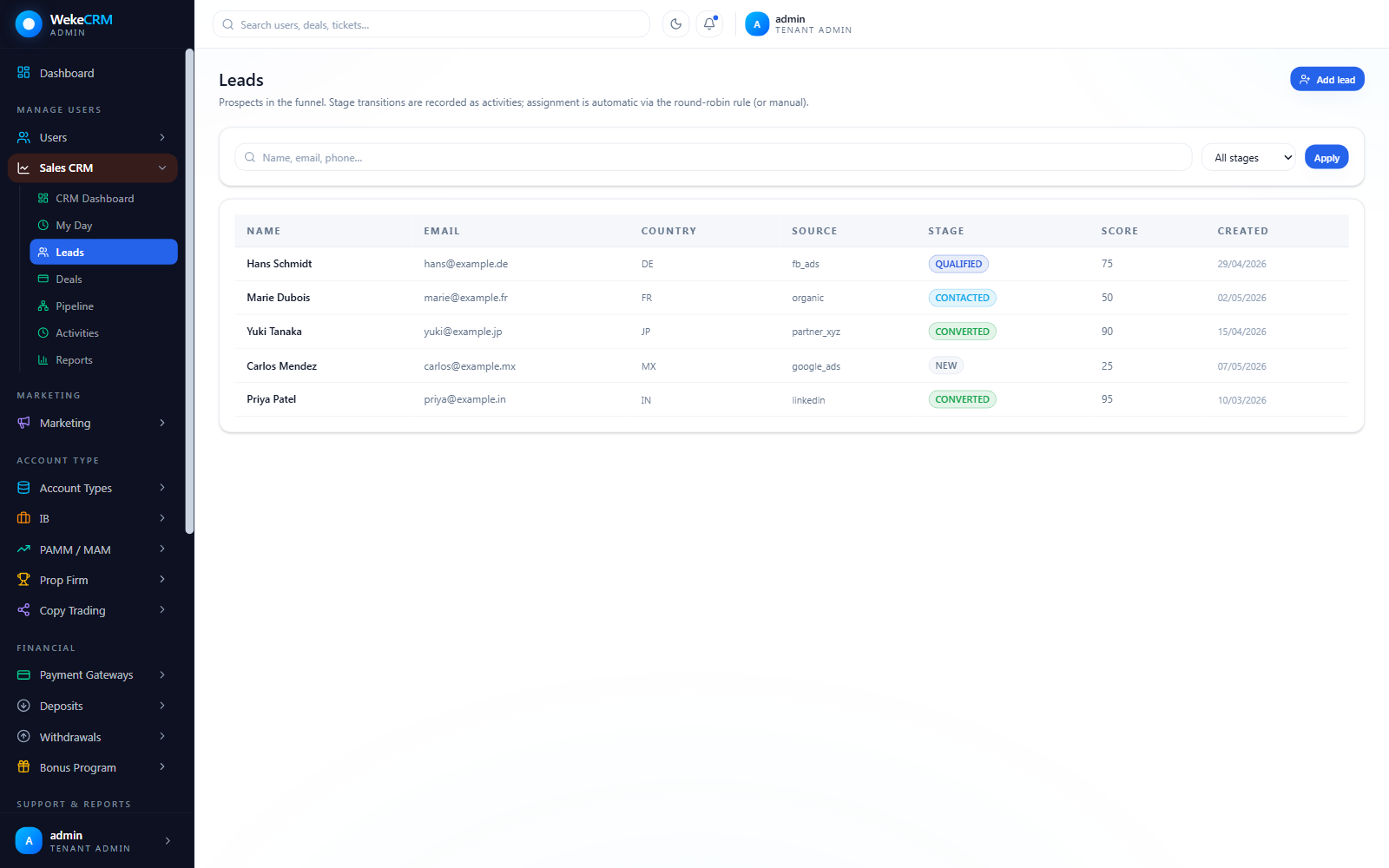Click the CREATED column header

(1242, 231)
